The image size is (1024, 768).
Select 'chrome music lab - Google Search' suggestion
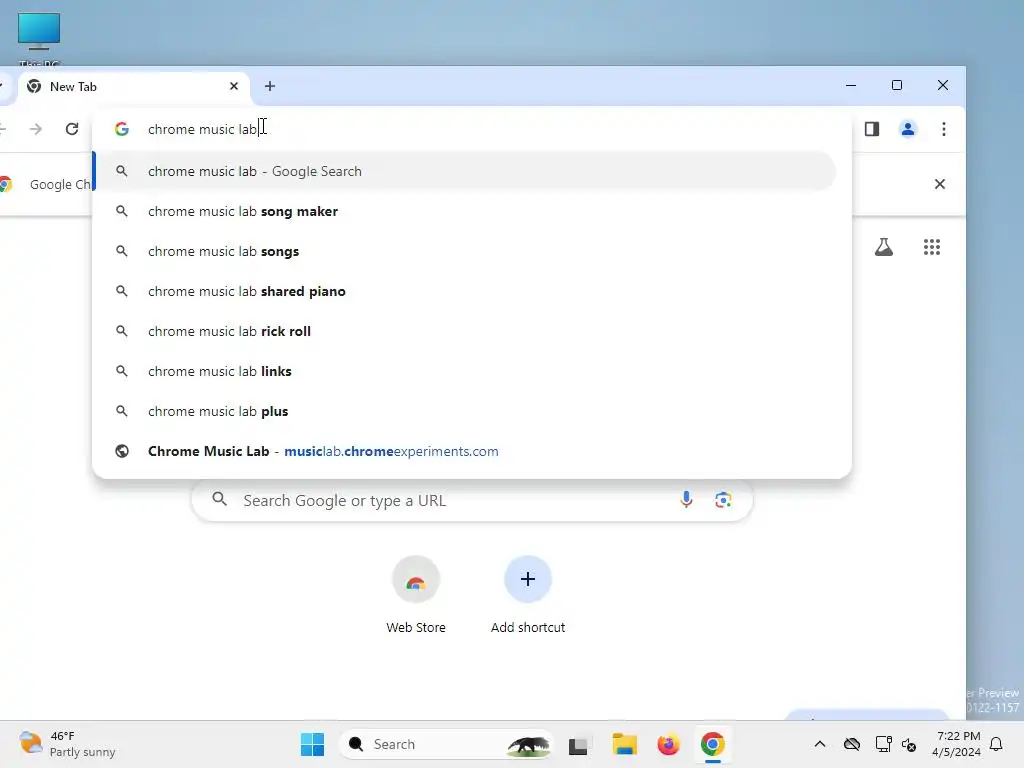point(465,171)
